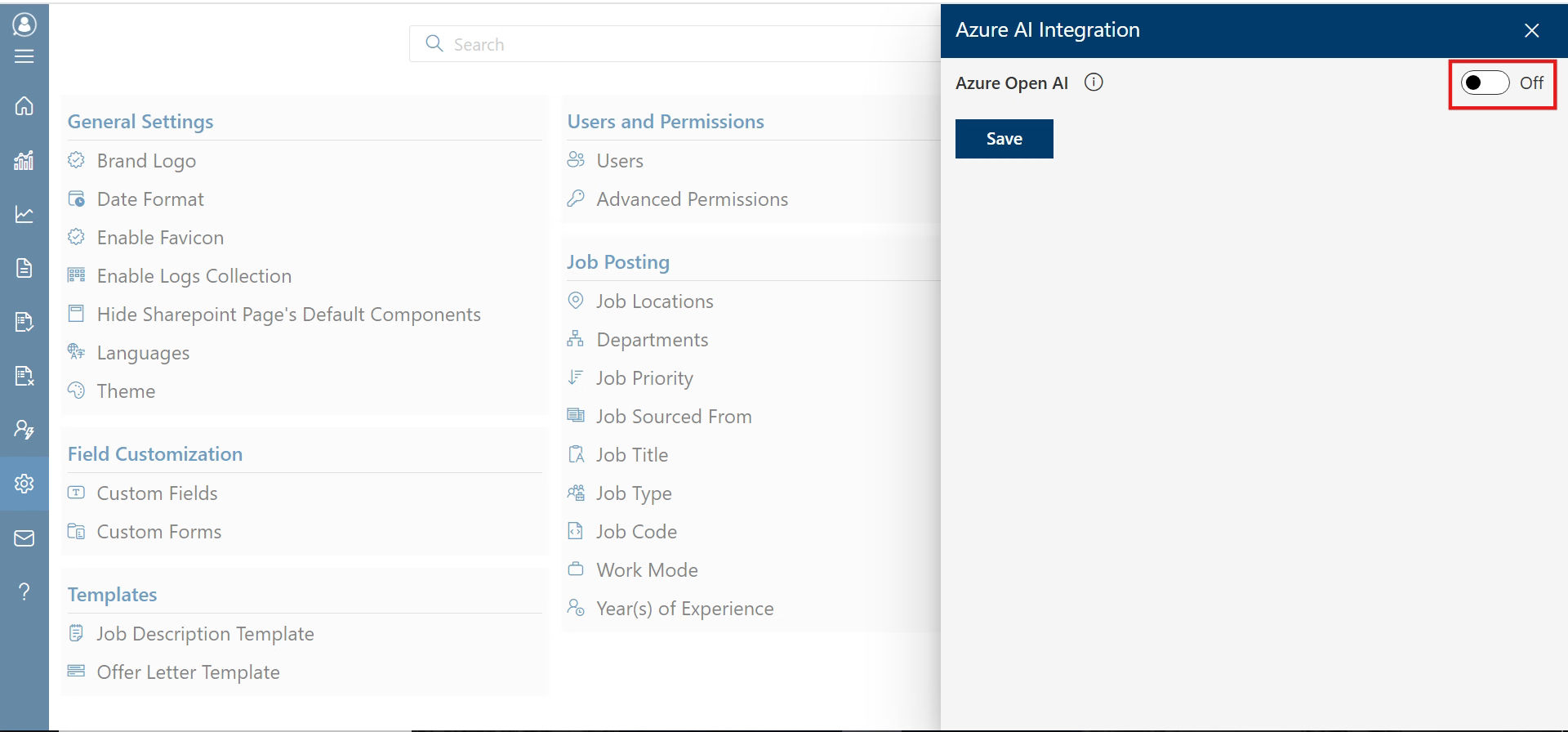Viewport: 1568px width, 732px height.
Task: Open help question mark icon
Action: pos(24,591)
